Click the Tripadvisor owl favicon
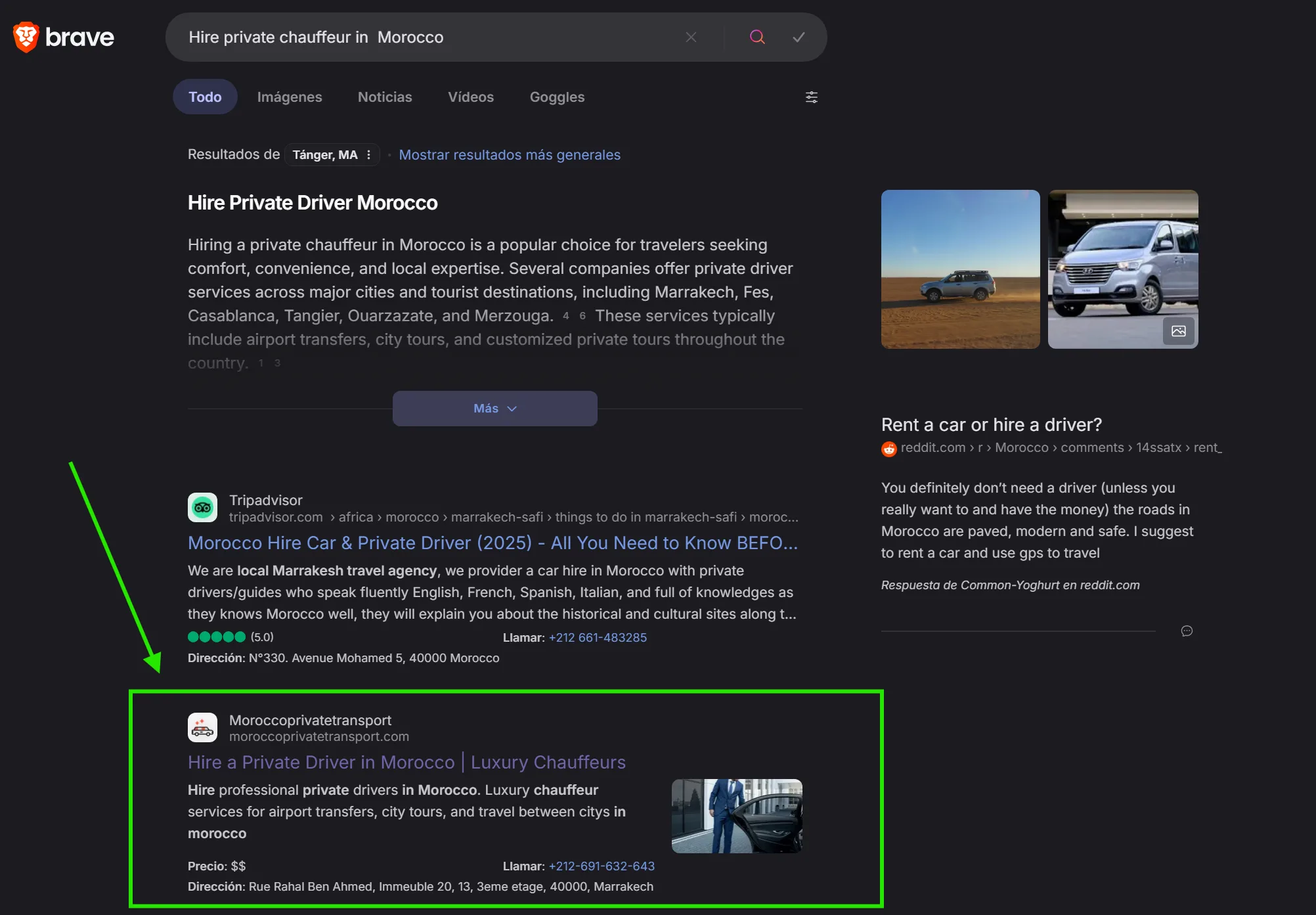1316x915 pixels. coord(202,508)
